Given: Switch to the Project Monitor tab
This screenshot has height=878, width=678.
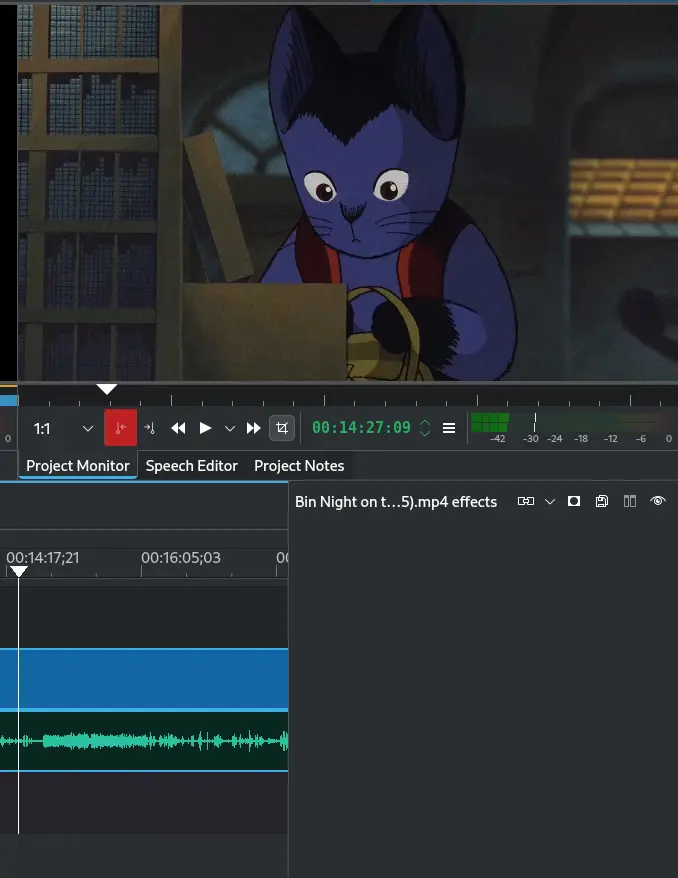Looking at the screenshot, I should coord(78,466).
